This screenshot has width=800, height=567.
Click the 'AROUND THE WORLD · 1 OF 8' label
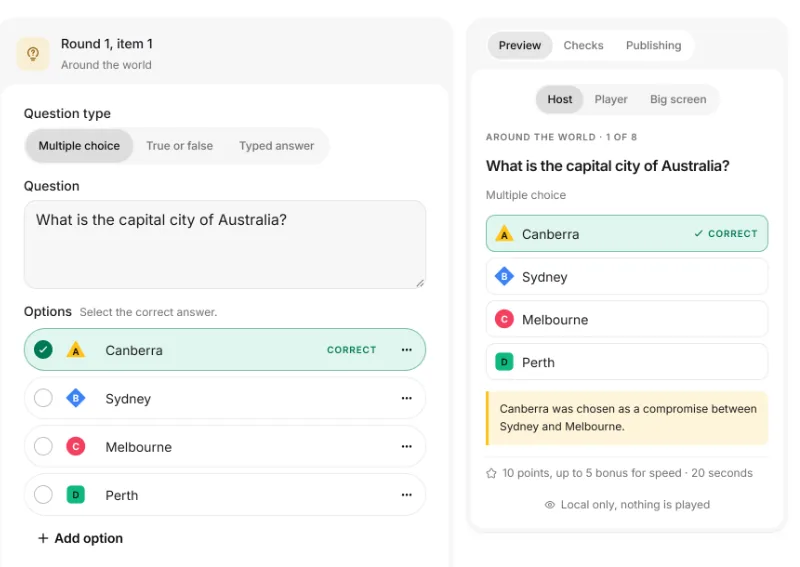[x=561, y=137]
